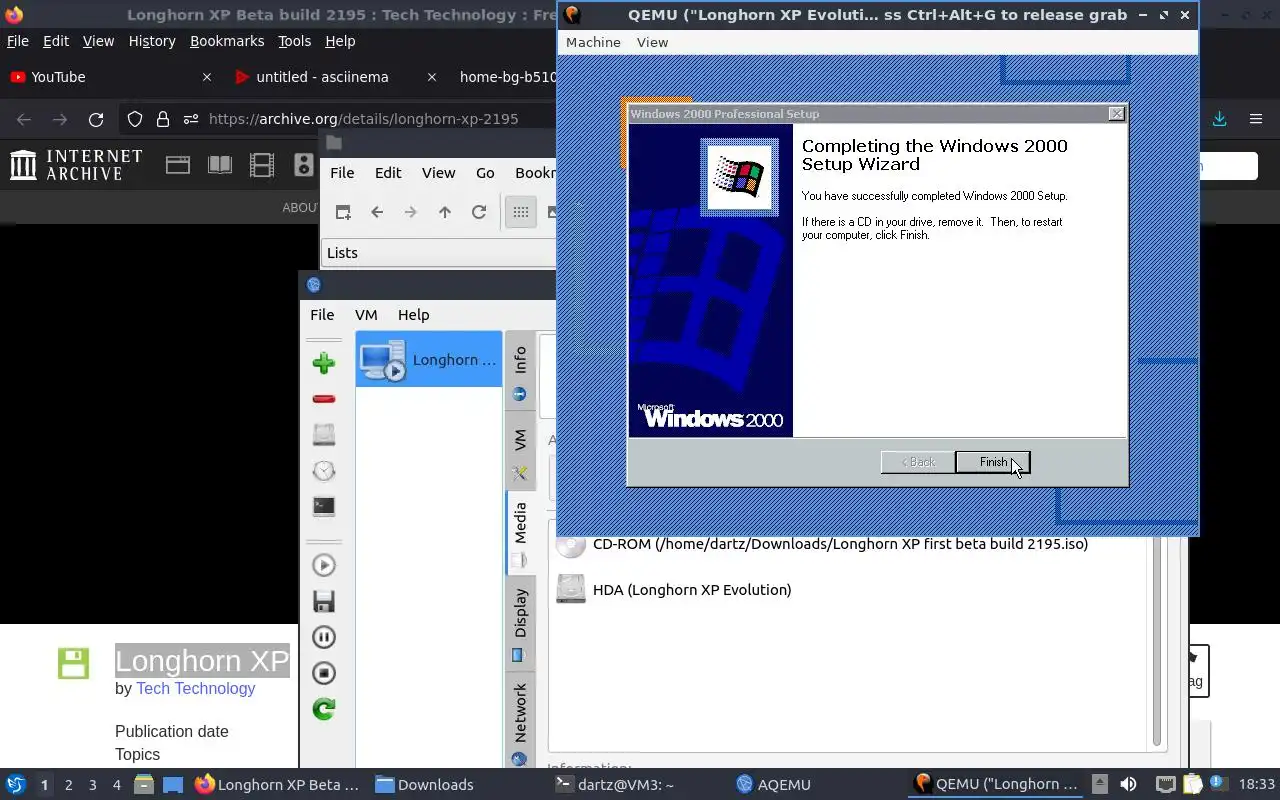Click Finish in Windows 2000 Setup wizard

[992, 462]
